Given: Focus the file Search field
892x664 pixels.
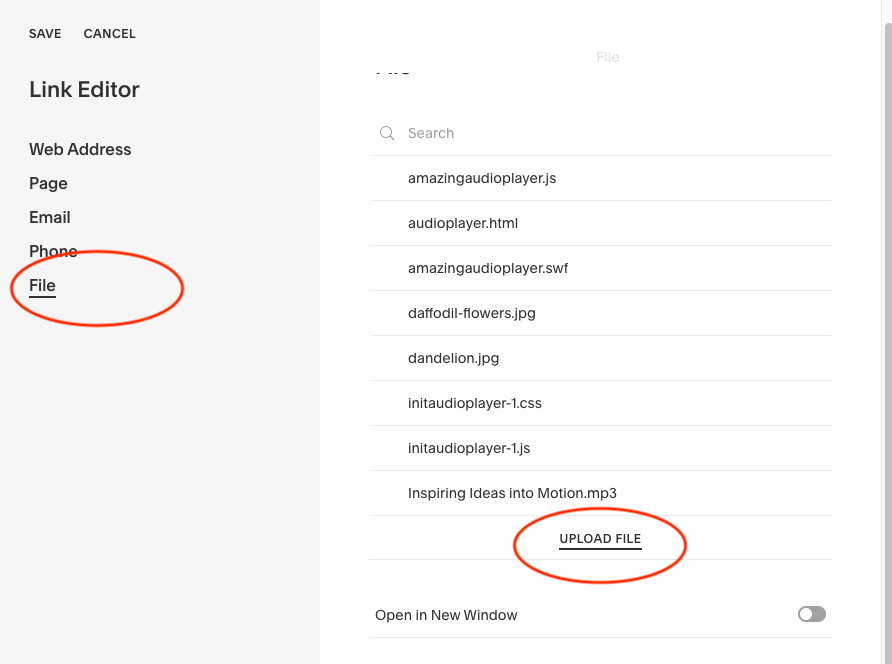Looking at the screenshot, I should pyautogui.click(x=600, y=133).
